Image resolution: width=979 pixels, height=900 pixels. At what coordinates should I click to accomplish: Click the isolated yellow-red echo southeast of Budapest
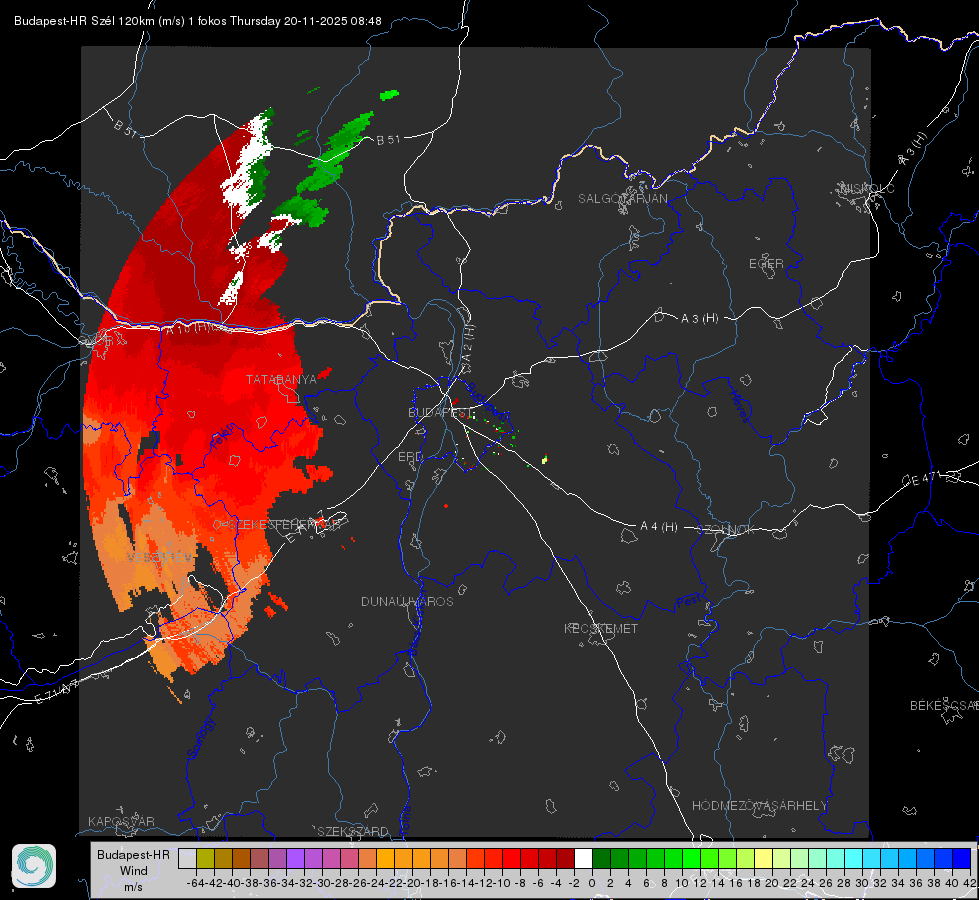[x=544, y=459]
